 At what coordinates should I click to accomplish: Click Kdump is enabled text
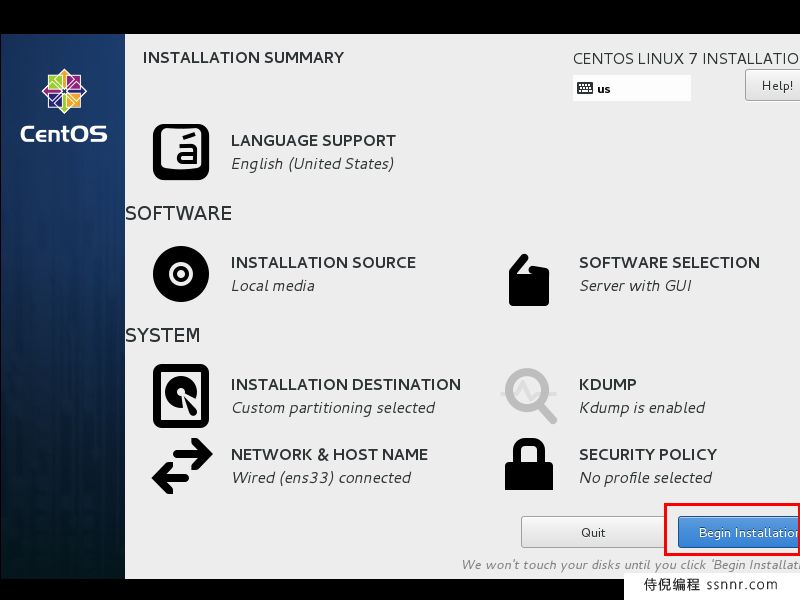642,408
